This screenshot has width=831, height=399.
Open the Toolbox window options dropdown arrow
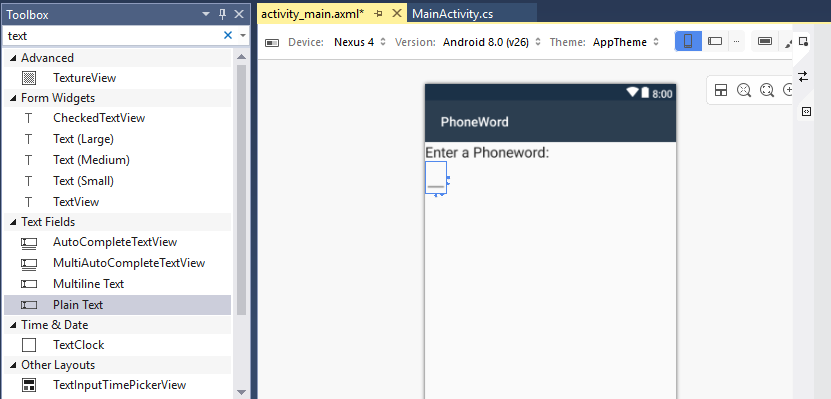[x=206, y=14]
